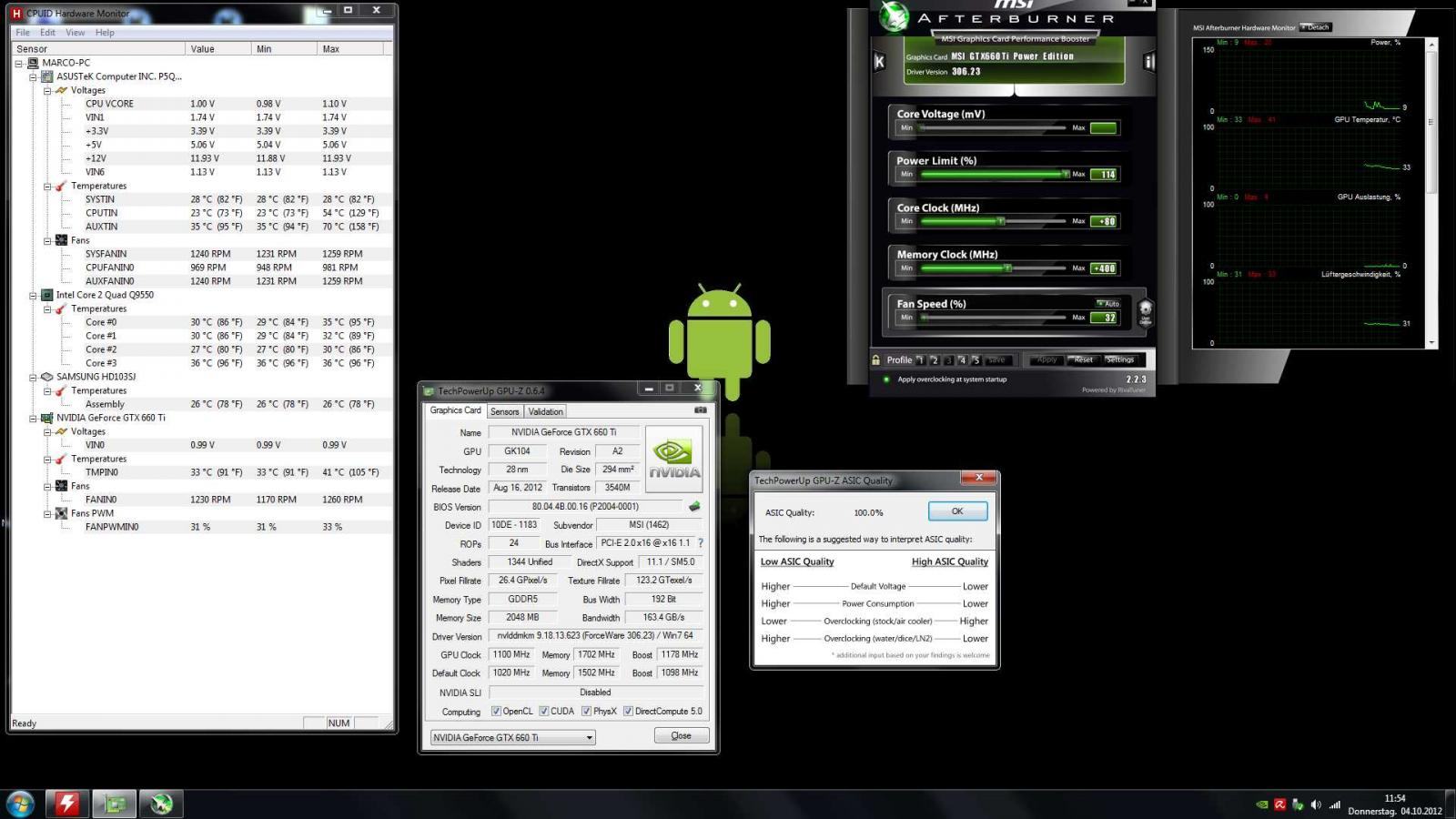Click the Core Clock +80 value field

1104,221
